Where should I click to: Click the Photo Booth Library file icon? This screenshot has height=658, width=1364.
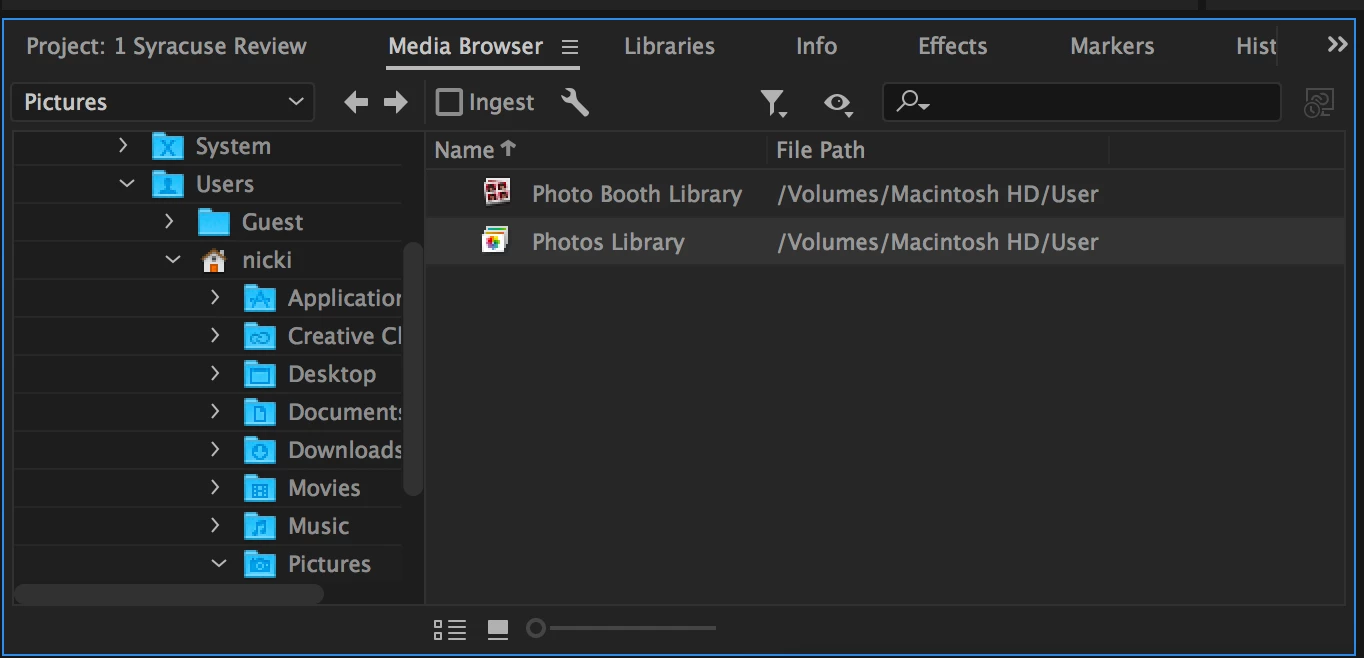(497, 191)
